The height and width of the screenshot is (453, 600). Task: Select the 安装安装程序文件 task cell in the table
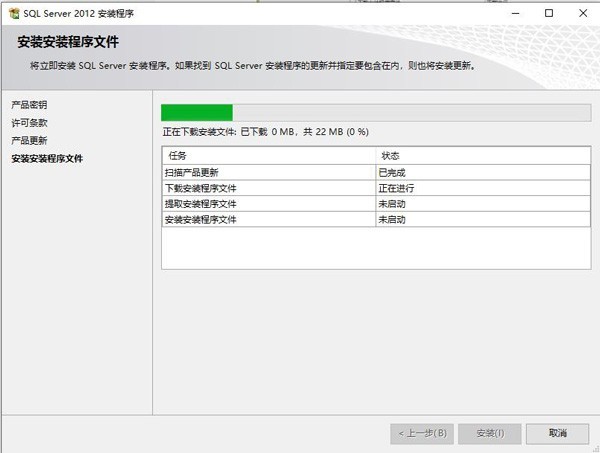[269, 220]
